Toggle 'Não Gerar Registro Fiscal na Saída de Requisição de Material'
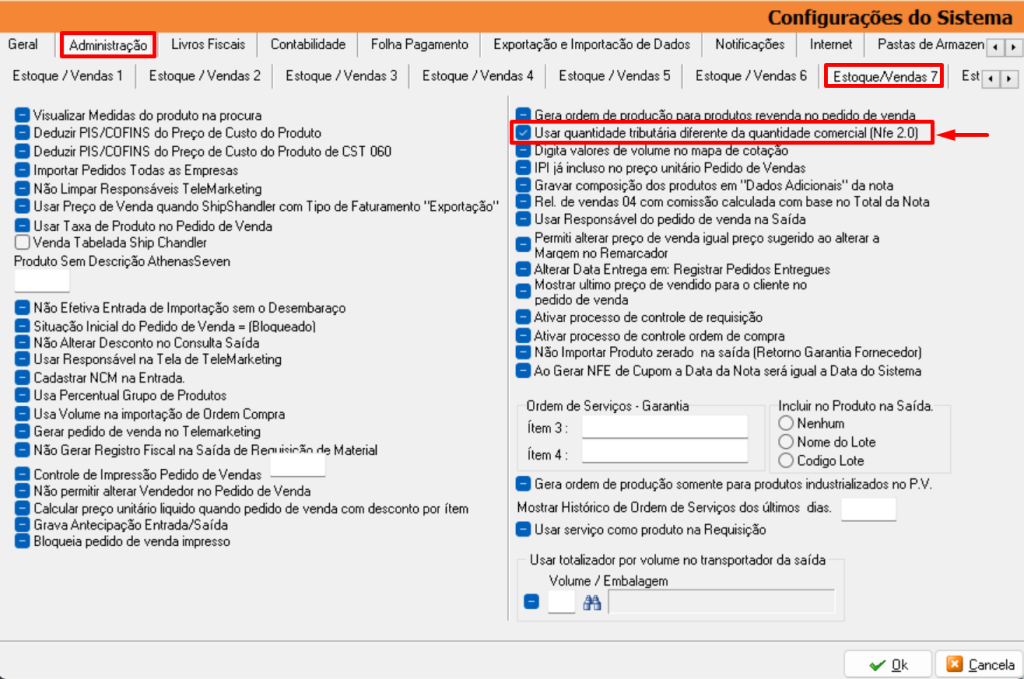The width and height of the screenshot is (1024, 679). coord(22,450)
